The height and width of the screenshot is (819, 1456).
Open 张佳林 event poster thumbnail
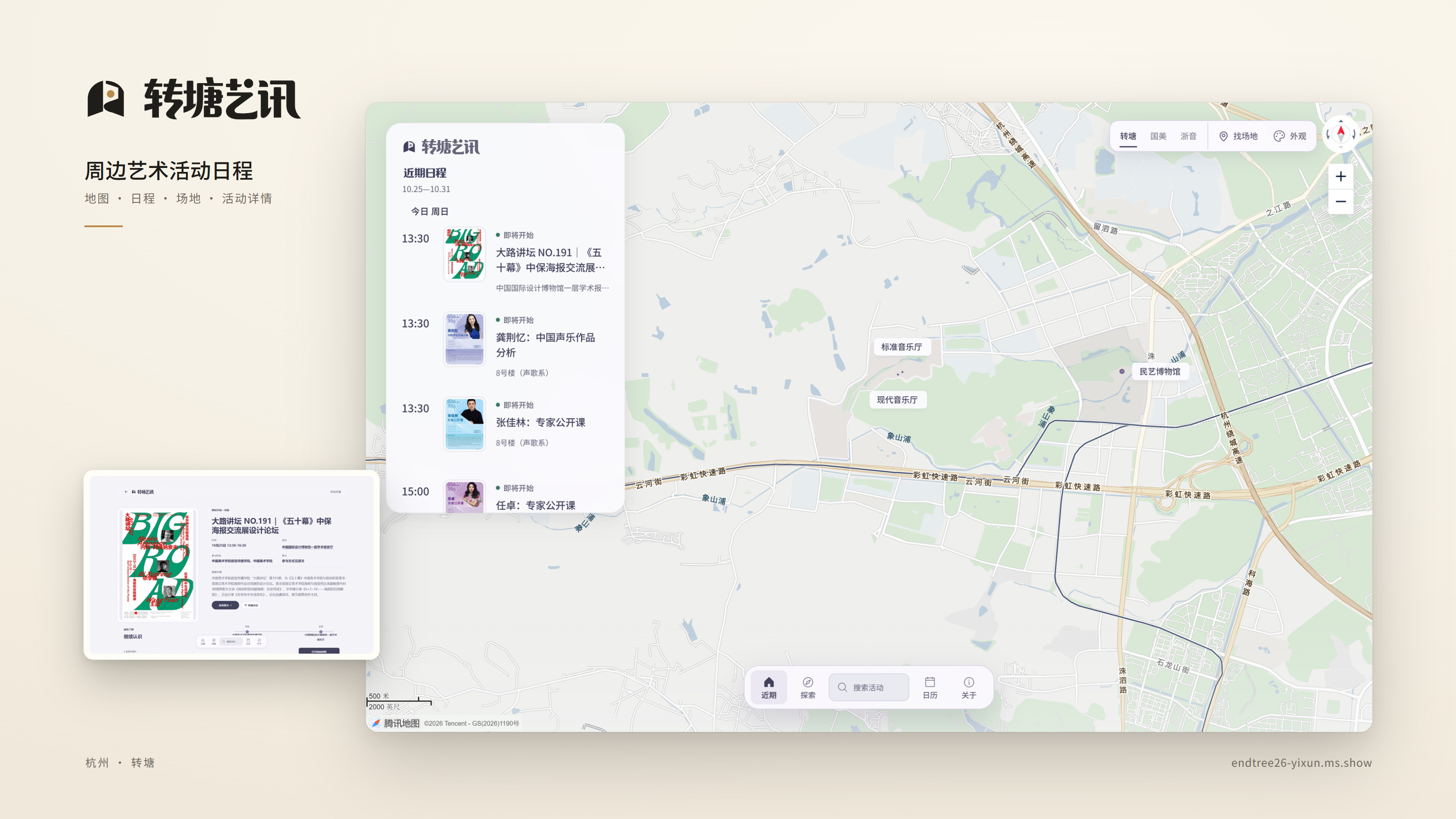(x=464, y=423)
